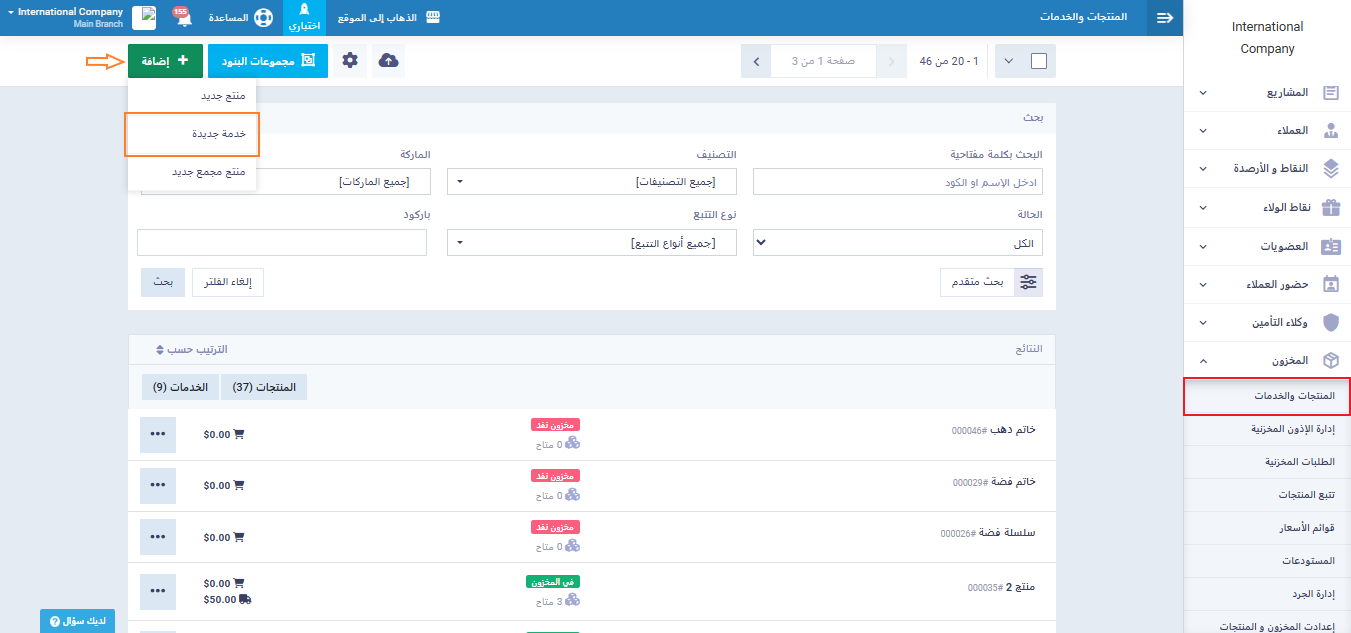Tick the select-all checkbox
Viewport: 1351px width, 633px height.
click(x=1038, y=61)
